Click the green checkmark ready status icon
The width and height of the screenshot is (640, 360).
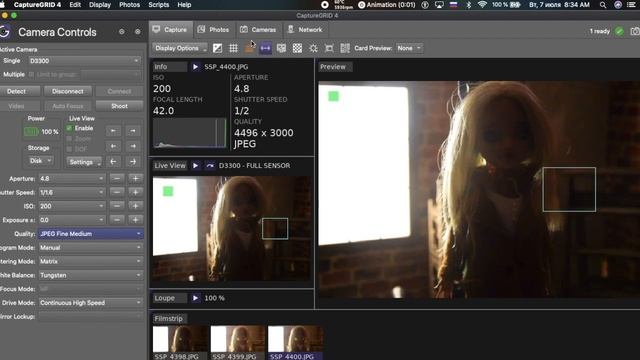coord(620,31)
